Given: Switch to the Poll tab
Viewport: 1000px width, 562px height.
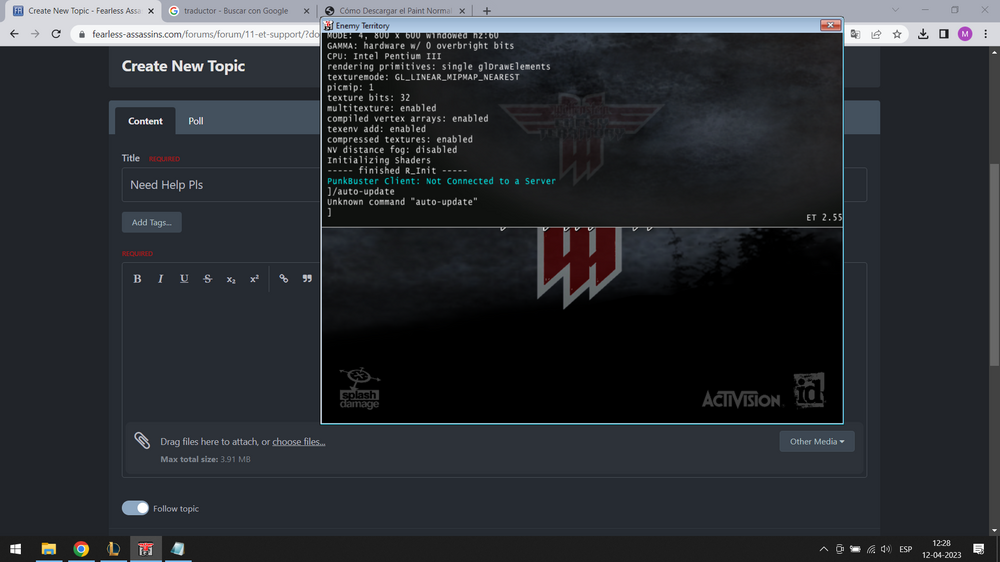Looking at the screenshot, I should point(196,121).
